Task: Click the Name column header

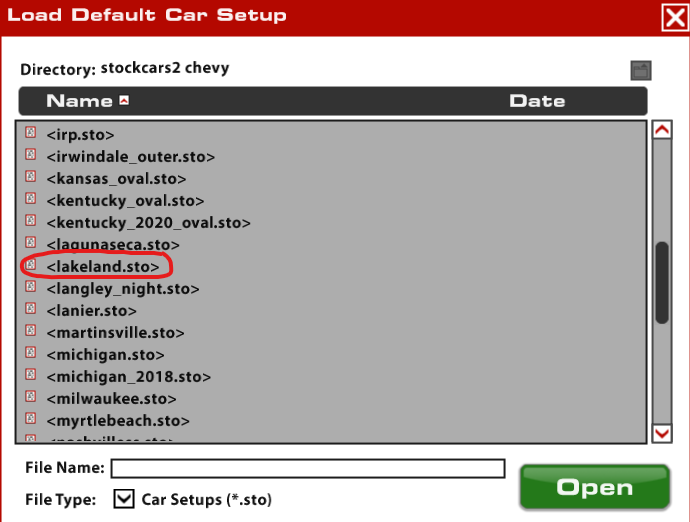Action: click(79, 101)
